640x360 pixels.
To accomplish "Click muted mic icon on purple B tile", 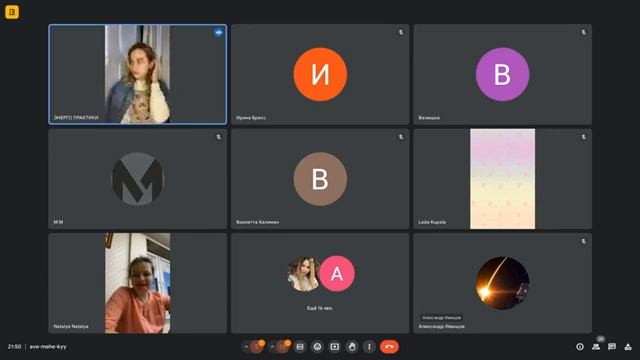I will pos(583,32).
